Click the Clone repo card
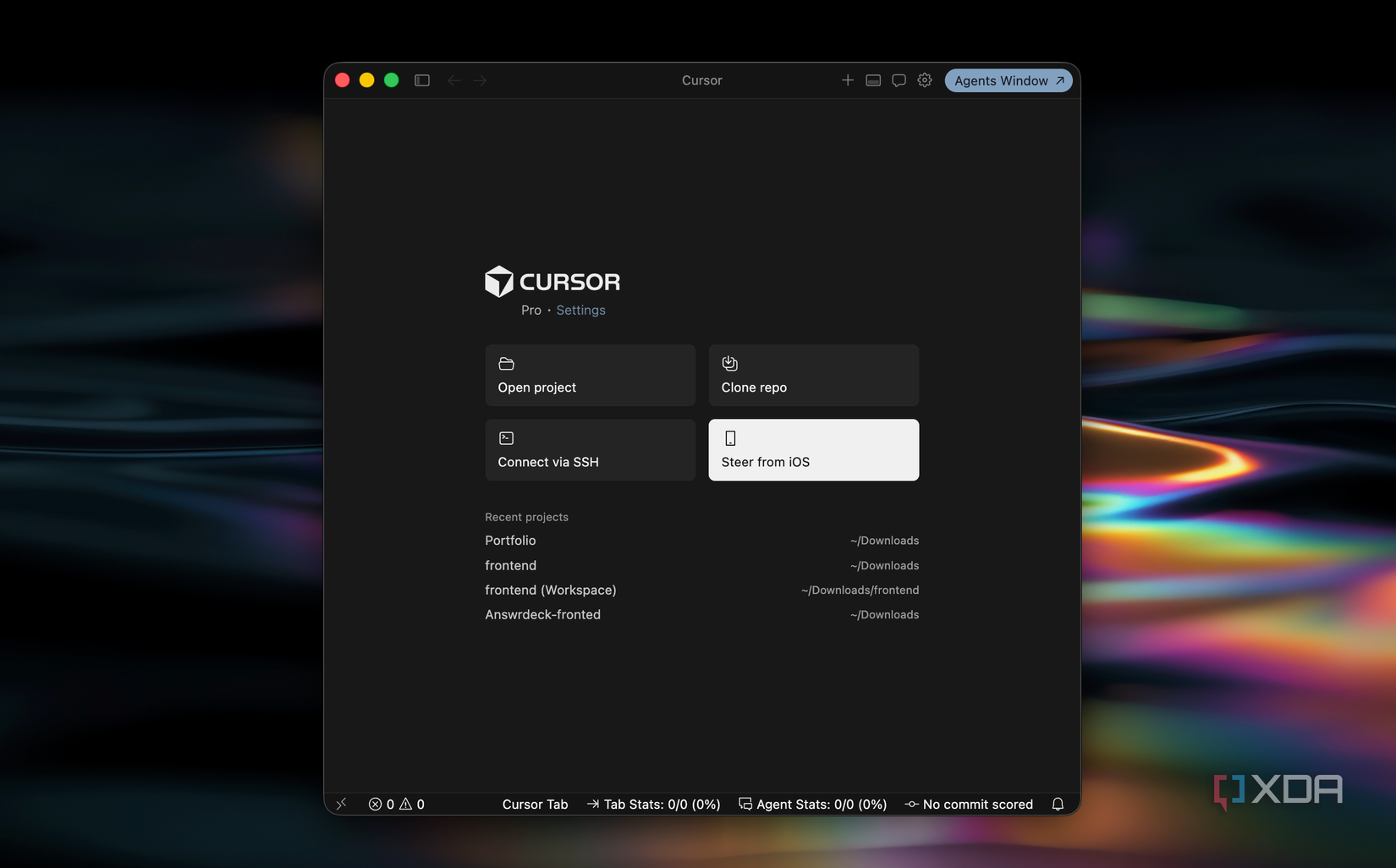This screenshot has height=868, width=1396. point(814,376)
